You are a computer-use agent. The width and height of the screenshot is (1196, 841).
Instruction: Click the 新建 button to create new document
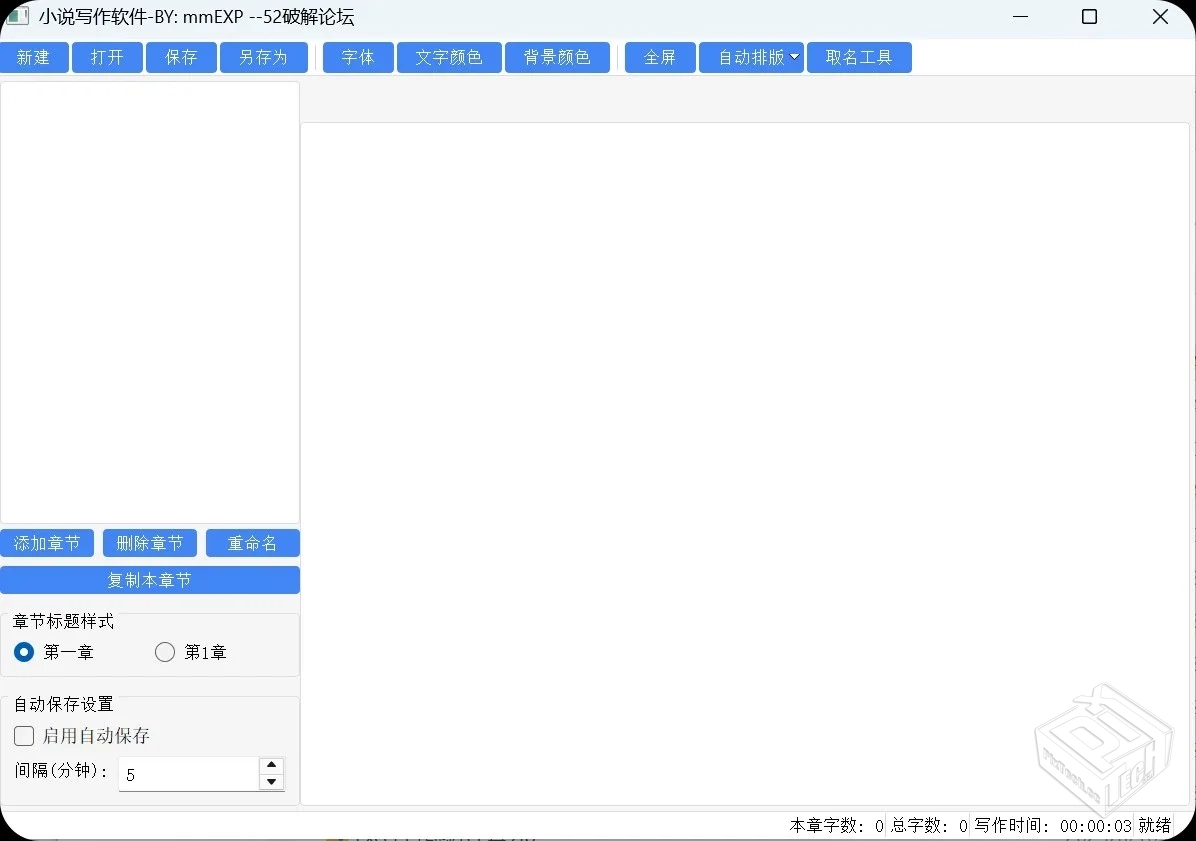34,57
